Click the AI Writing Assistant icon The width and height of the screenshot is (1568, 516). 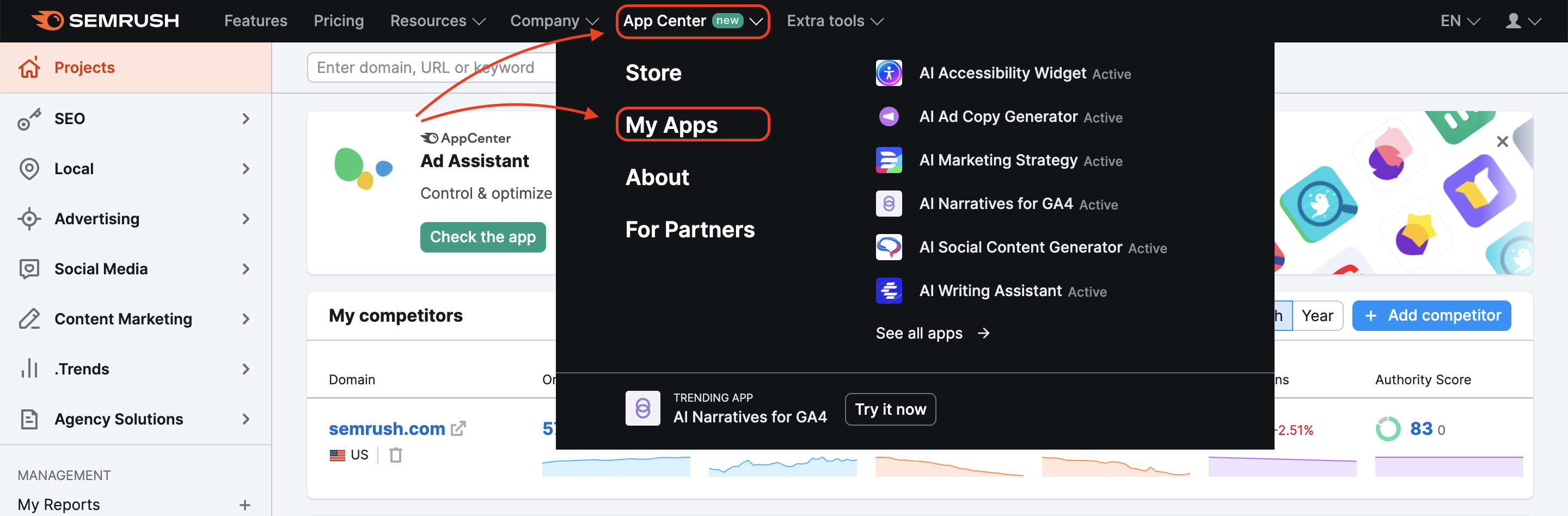(889, 290)
